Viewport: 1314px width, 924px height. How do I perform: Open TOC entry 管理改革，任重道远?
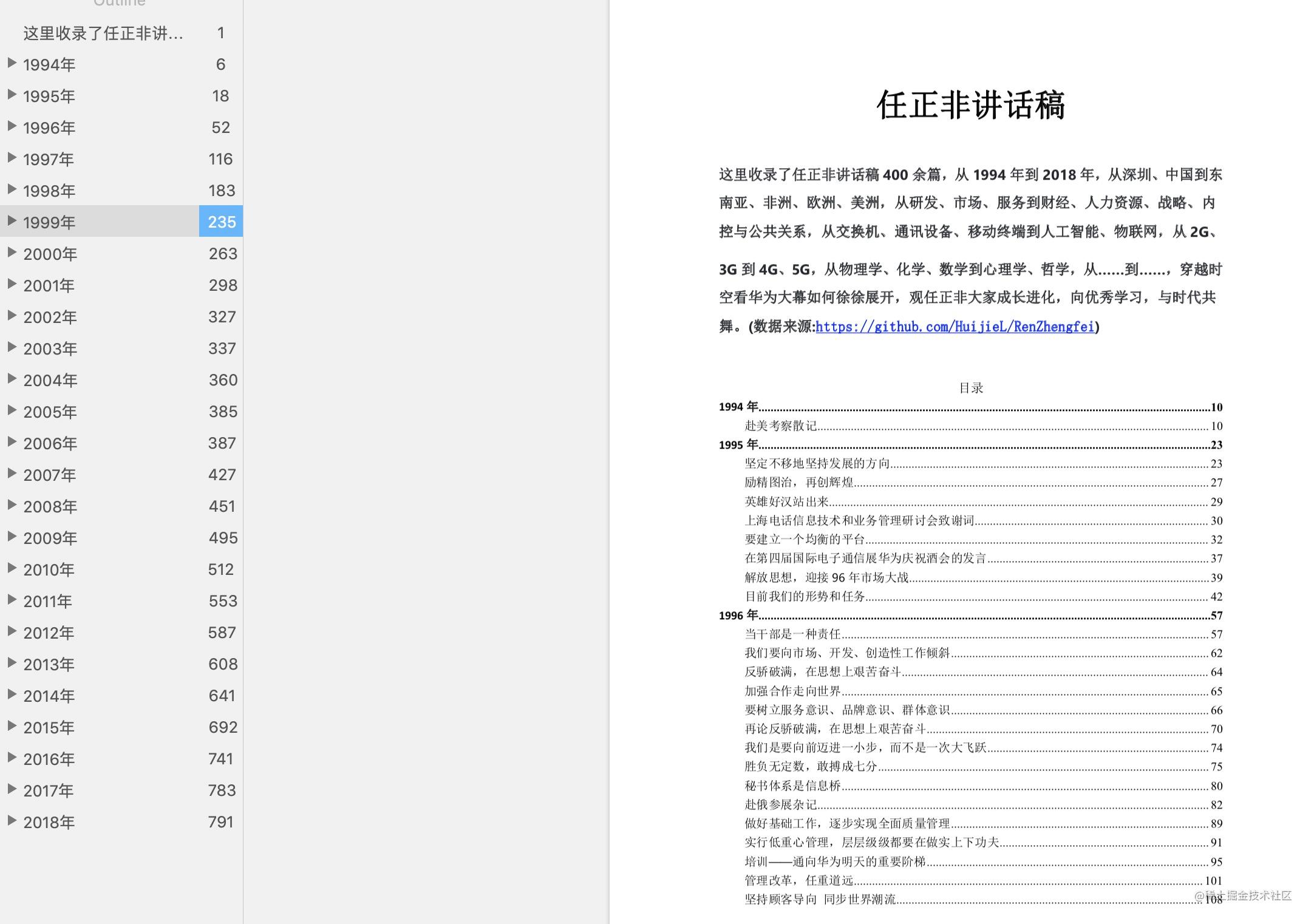tap(983, 880)
